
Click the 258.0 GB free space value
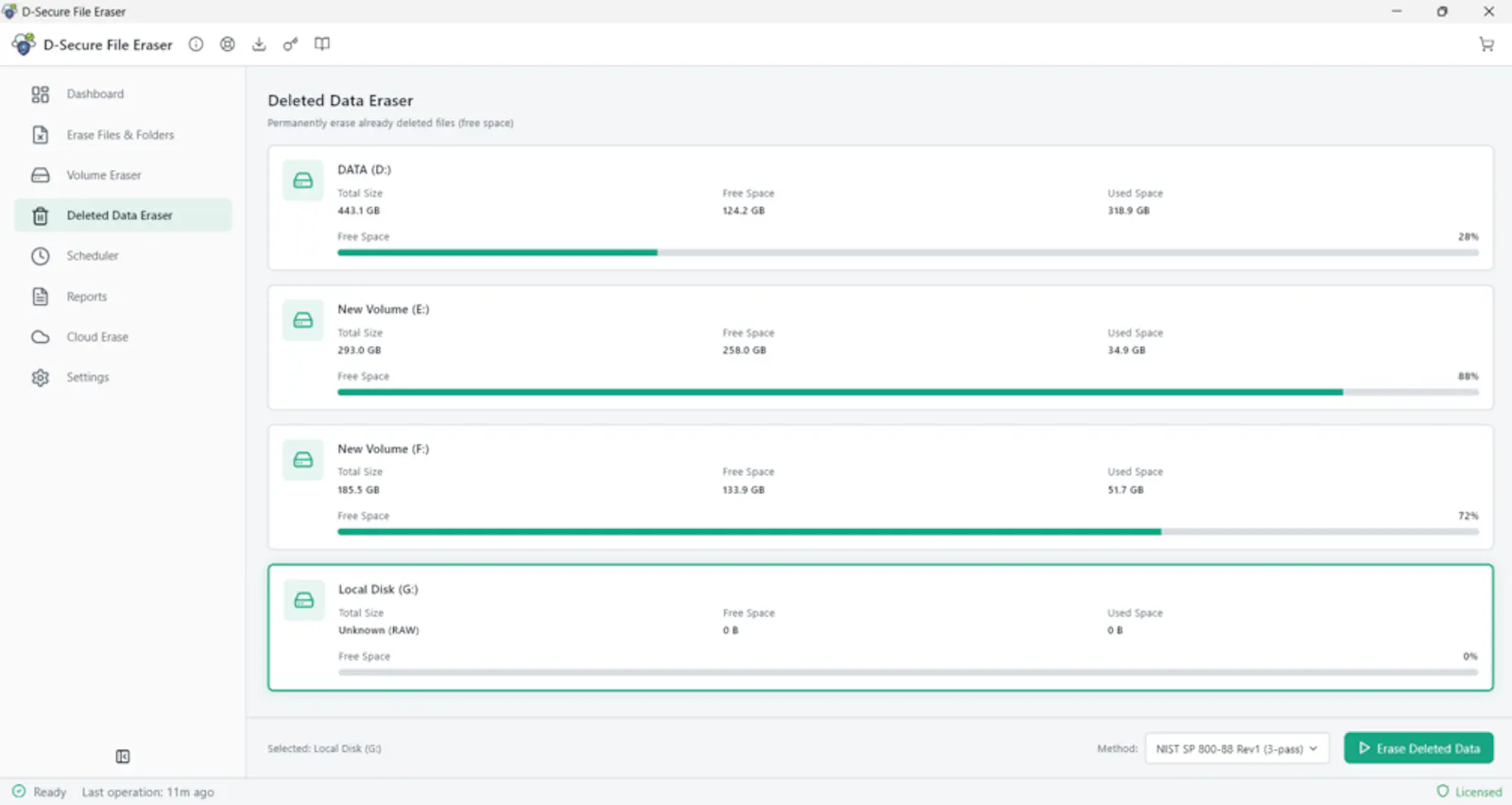[745, 351]
